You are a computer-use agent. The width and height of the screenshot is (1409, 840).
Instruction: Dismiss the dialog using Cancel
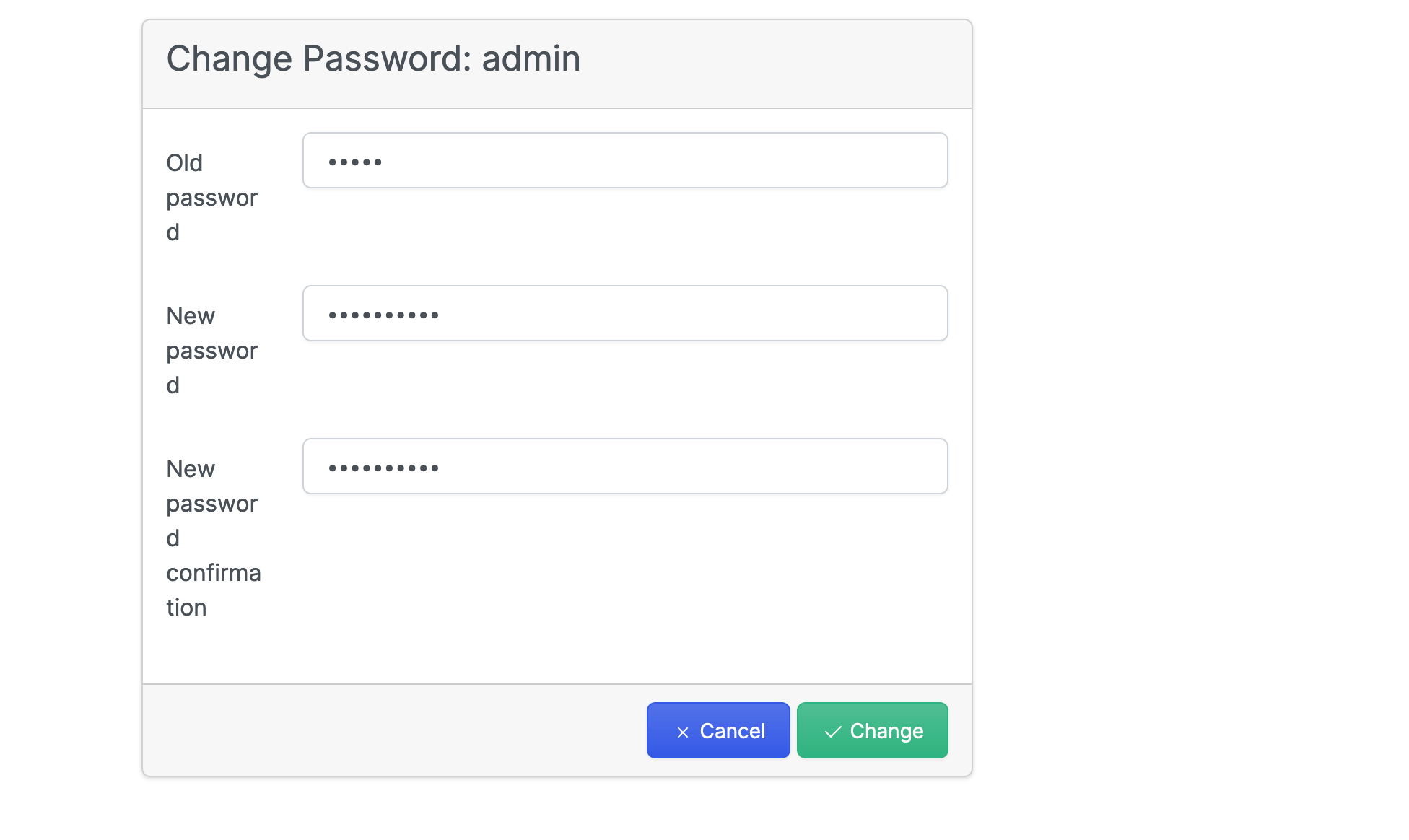[717, 730]
